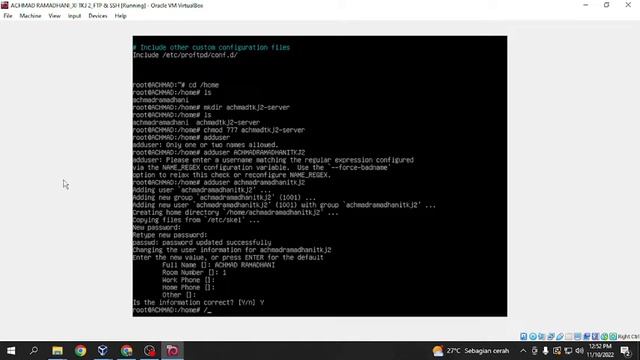
Task: Open the second Chrome taskbar icon
Action: [x=127, y=351]
